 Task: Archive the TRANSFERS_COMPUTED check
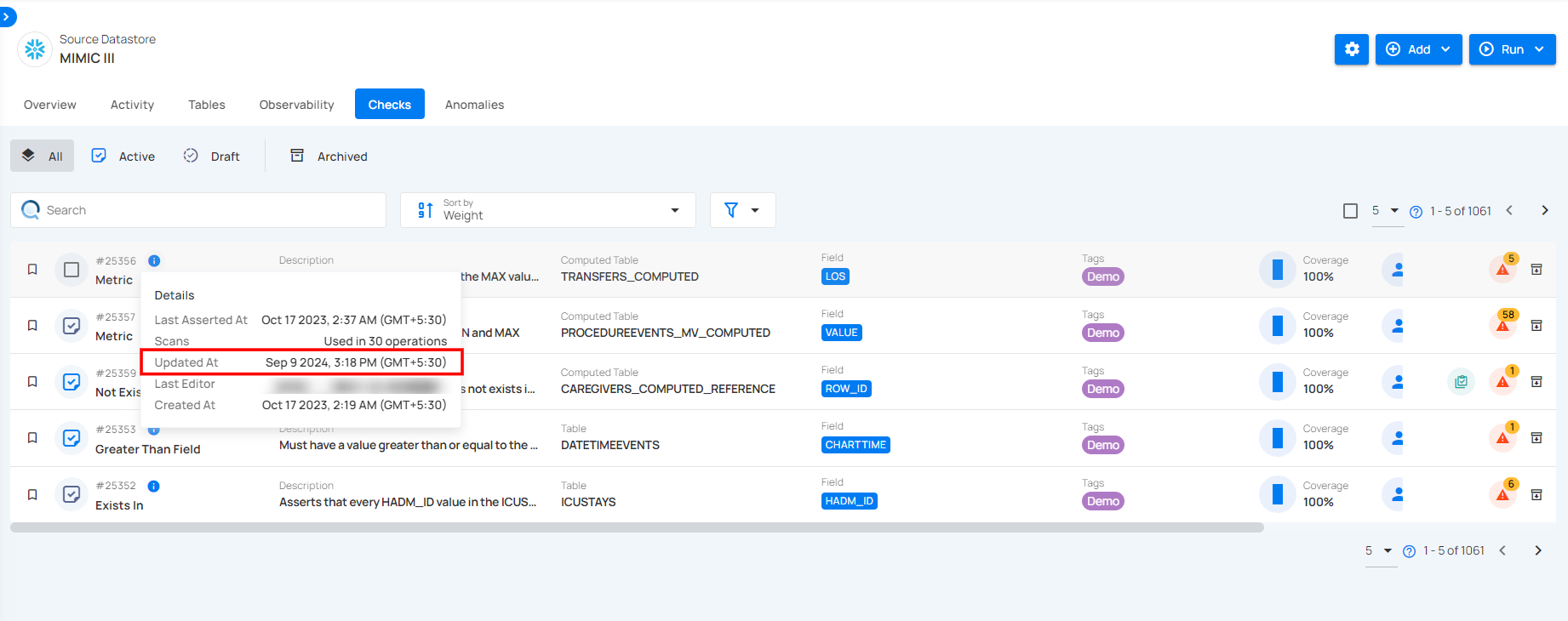click(x=1537, y=270)
